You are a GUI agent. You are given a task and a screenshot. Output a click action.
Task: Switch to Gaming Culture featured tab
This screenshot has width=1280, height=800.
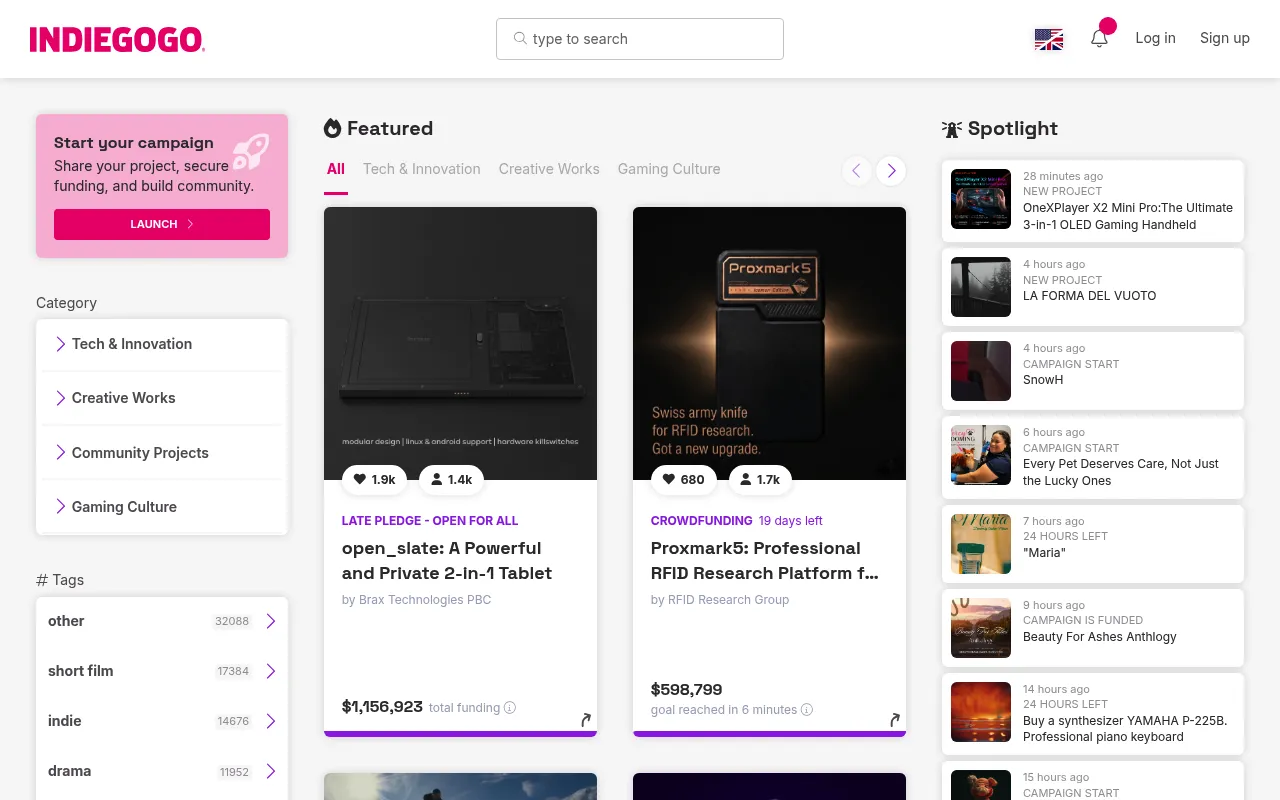669,169
